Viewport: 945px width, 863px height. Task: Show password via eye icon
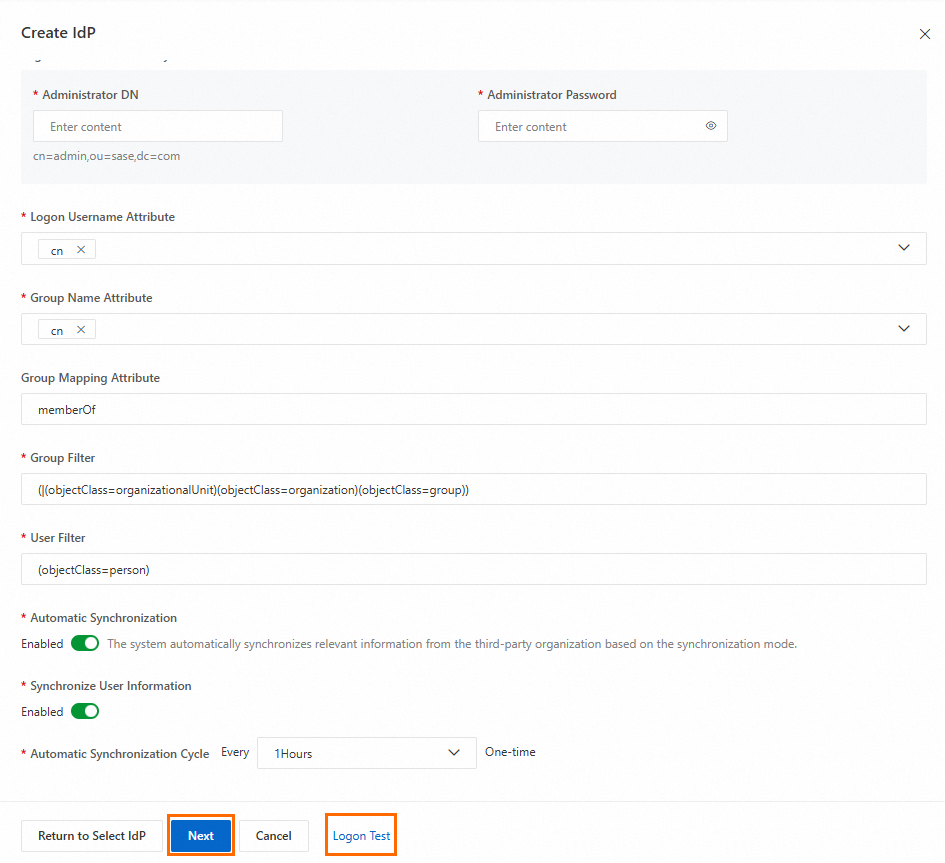tap(711, 126)
